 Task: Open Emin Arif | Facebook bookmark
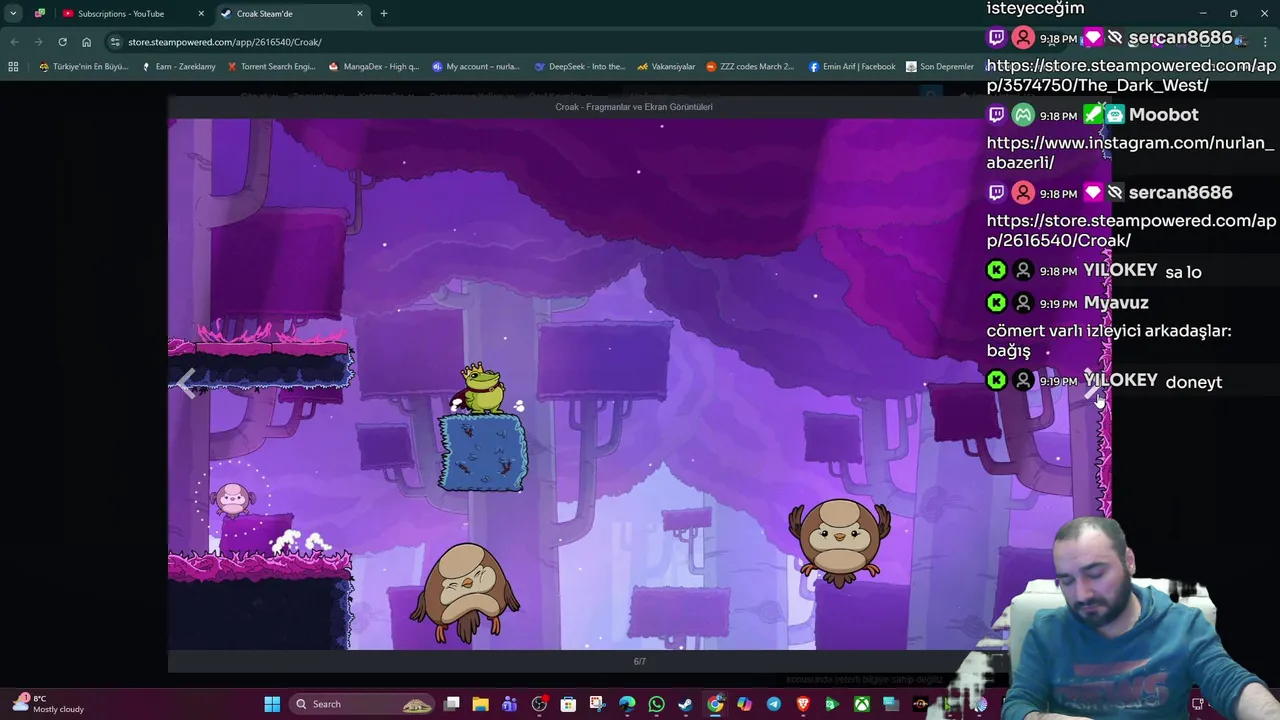tap(852, 67)
